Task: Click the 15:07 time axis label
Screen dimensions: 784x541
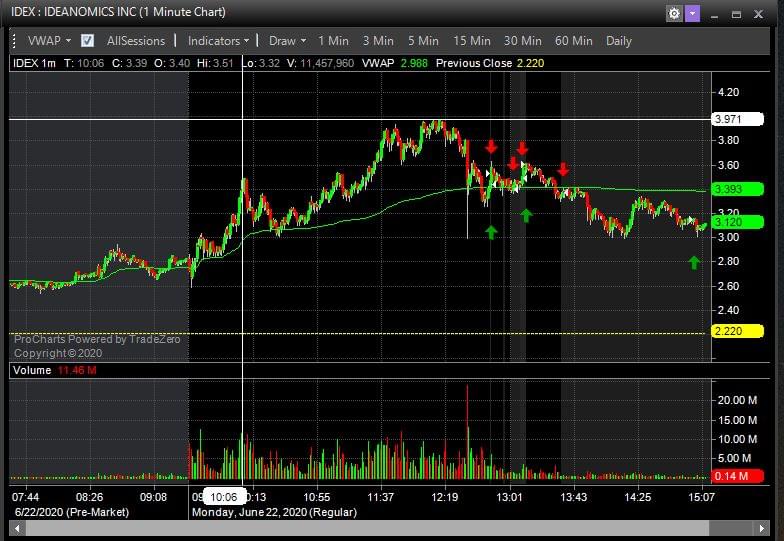Action: tap(702, 497)
